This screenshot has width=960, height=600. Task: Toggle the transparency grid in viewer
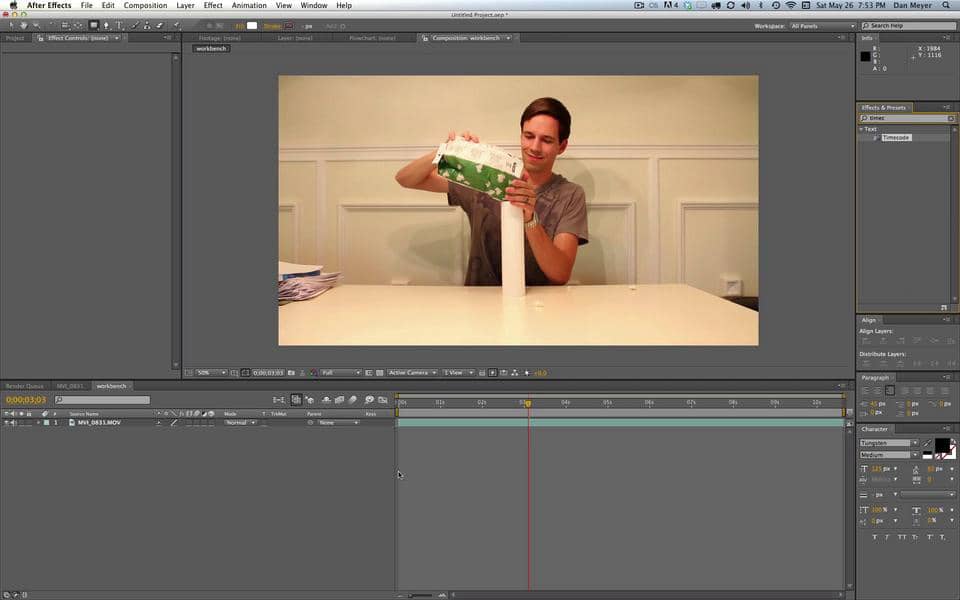click(380, 372)
